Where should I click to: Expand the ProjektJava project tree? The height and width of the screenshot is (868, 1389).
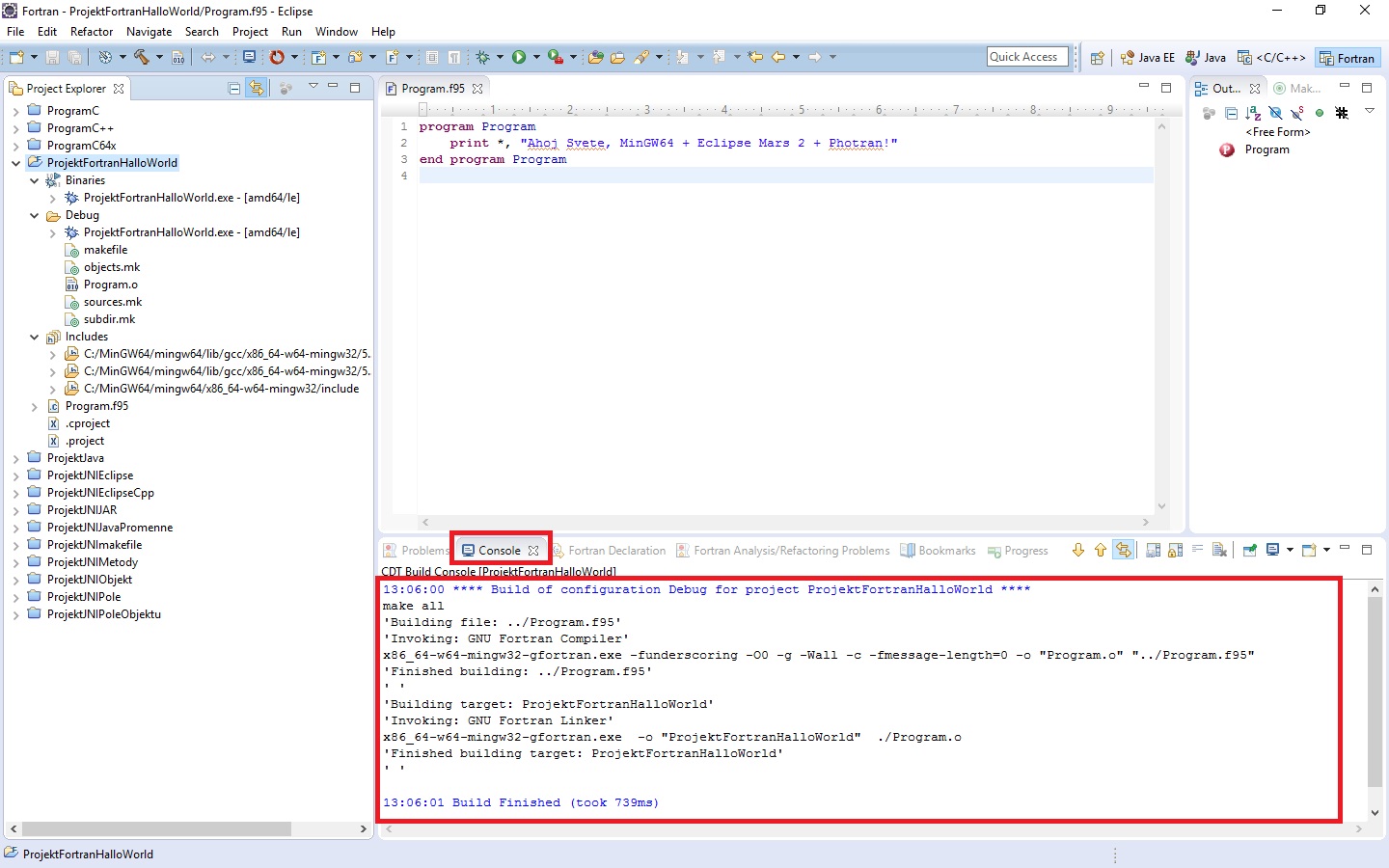click(x=15, y=457)
